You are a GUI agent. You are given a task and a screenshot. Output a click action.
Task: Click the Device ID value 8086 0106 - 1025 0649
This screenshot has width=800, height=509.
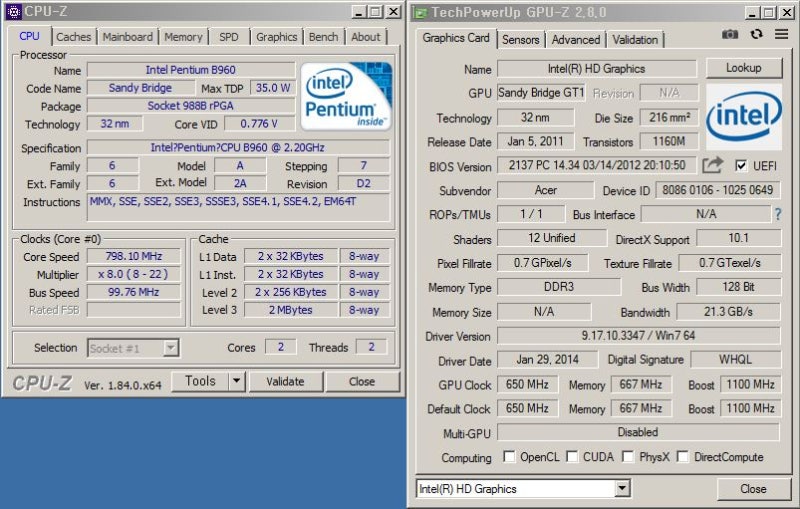click(717, 190)
